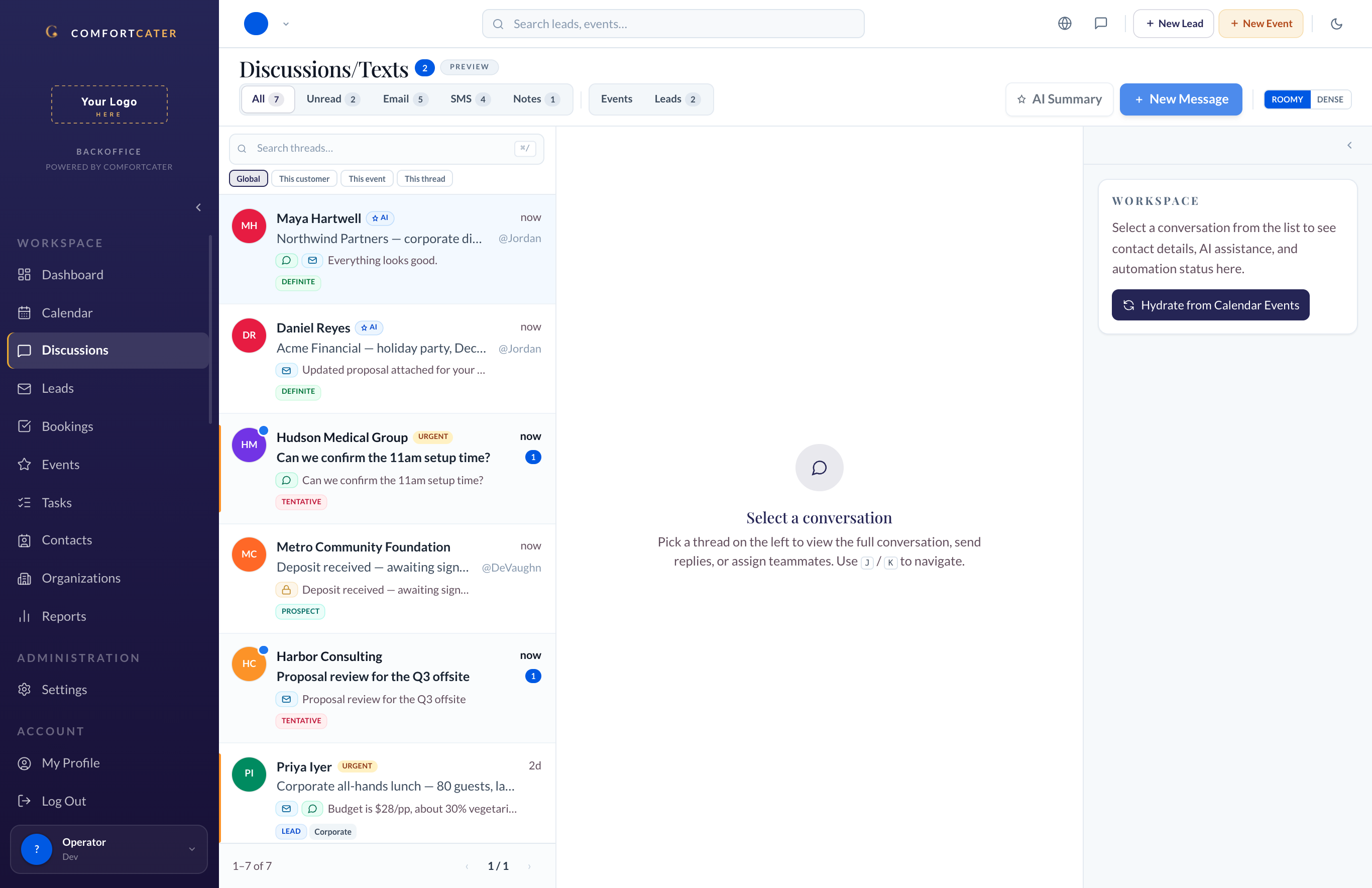This screenshot has width=1372, height=888.
Task: Click the Corporate tag on Priya Iyer thread
Action: click(332, 831)
